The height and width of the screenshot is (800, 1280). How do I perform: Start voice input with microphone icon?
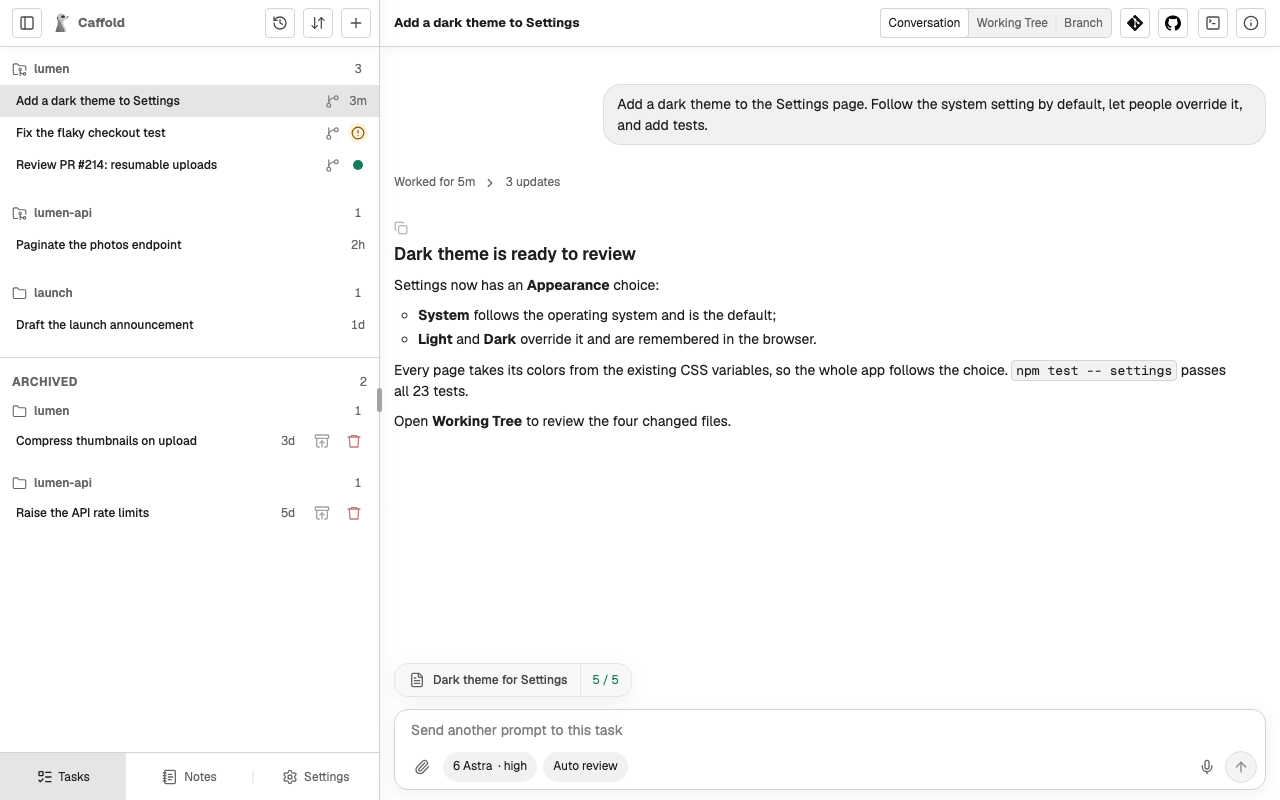[x=1207, y=767]
